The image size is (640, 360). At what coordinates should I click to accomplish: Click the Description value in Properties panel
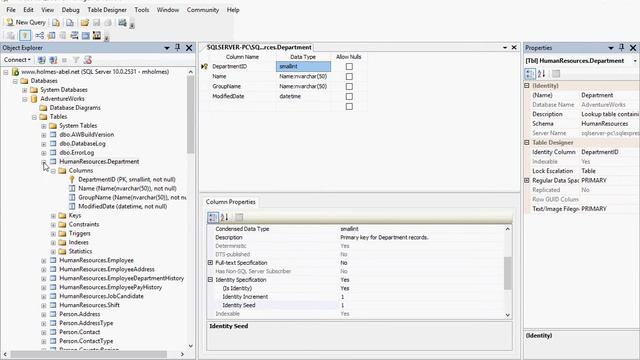coord(609,114)
